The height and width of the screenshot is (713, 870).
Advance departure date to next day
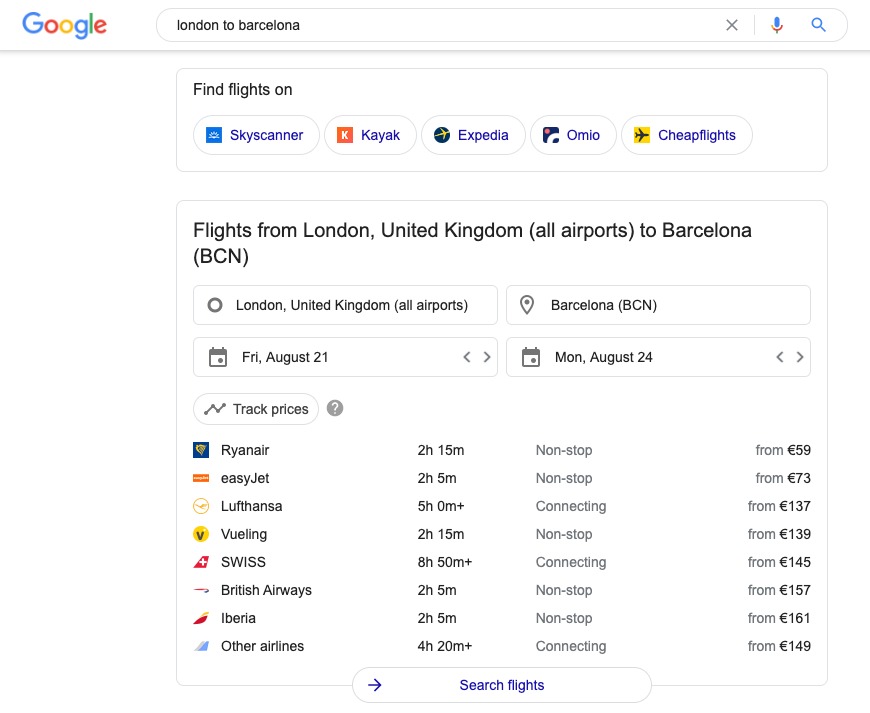487,357
